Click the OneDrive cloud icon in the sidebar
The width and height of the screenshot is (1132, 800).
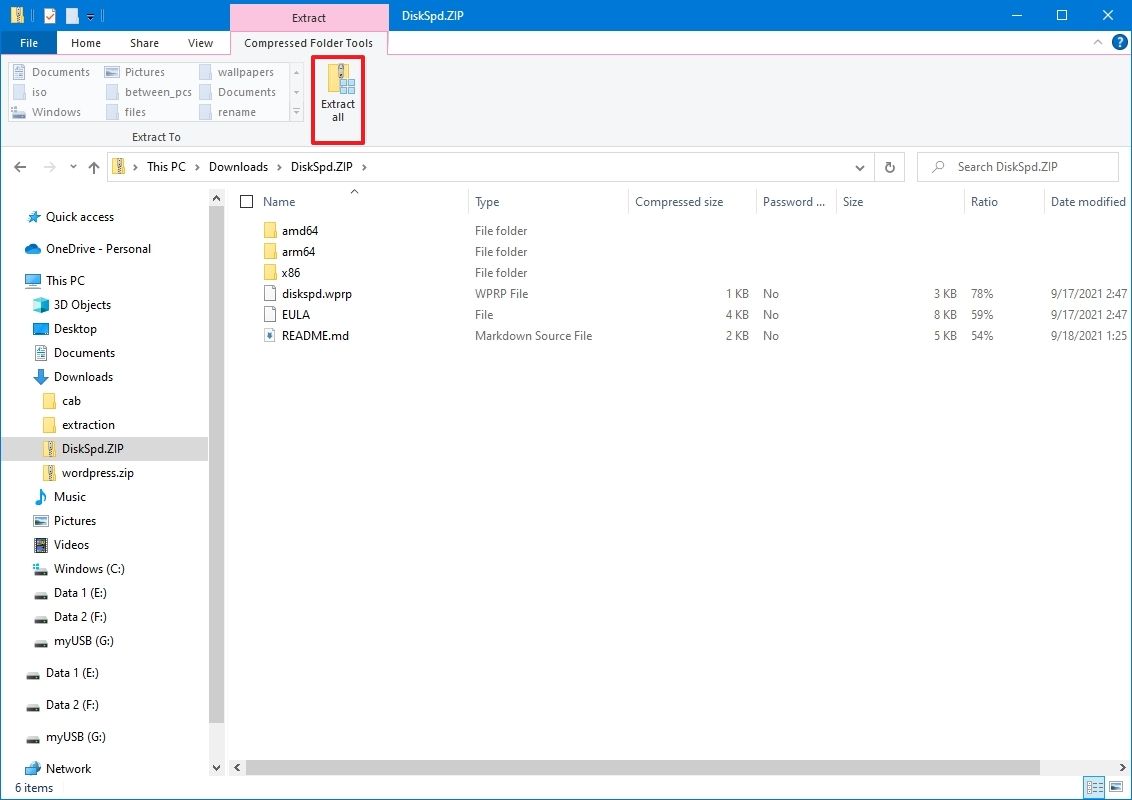[x=34, y=248]
